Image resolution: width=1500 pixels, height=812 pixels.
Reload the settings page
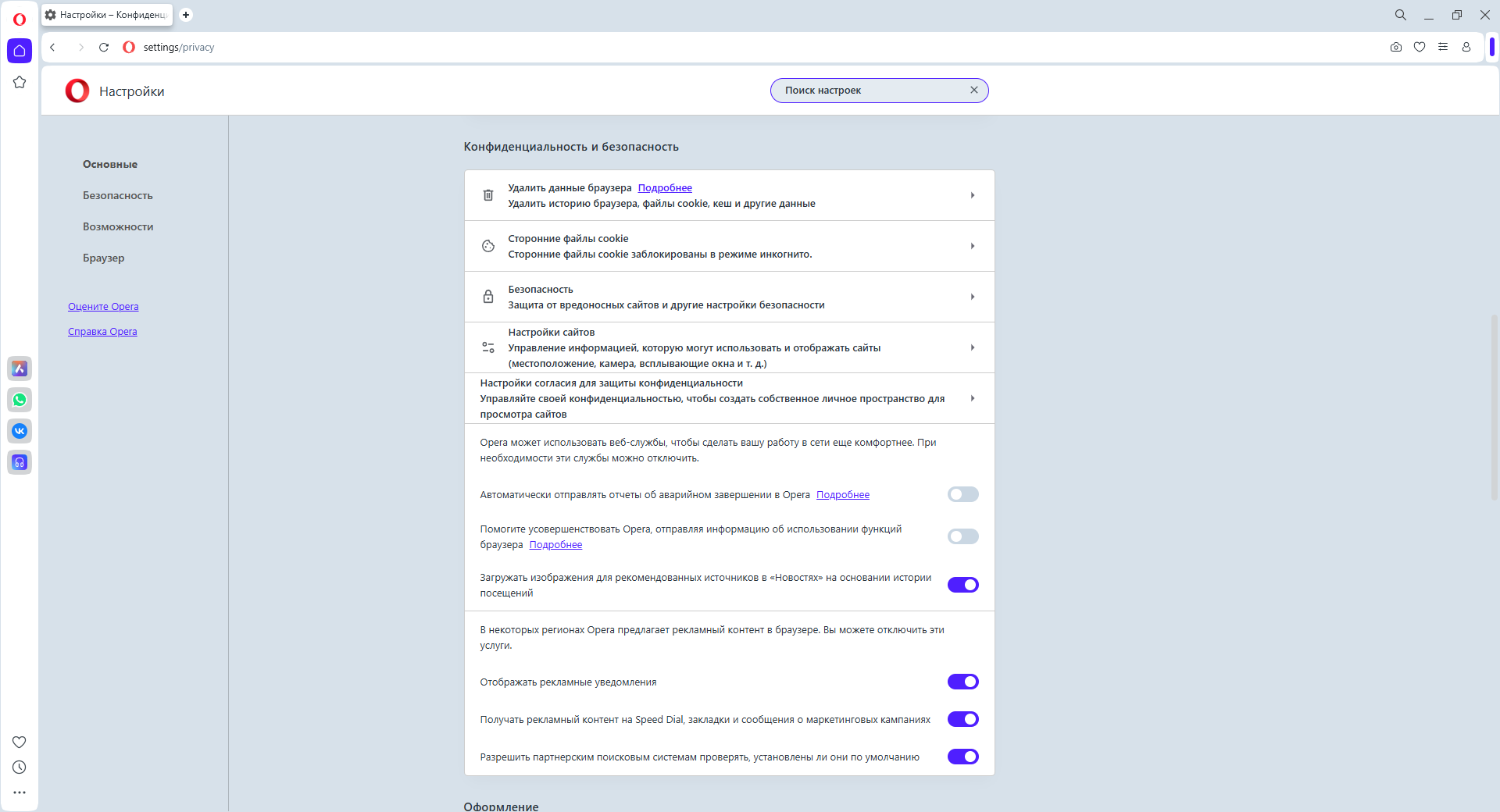click(104, 47)
